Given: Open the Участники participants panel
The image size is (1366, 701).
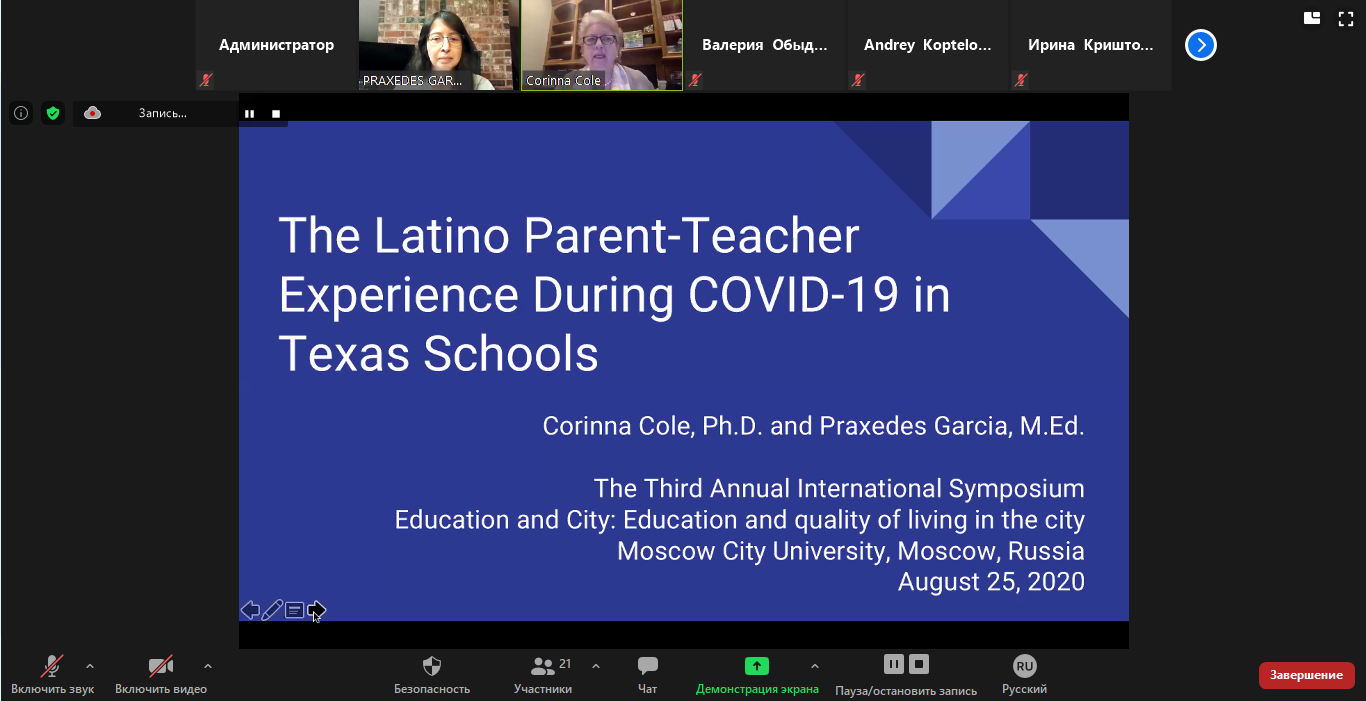Looking at the screenshot, I should (543, 667).
